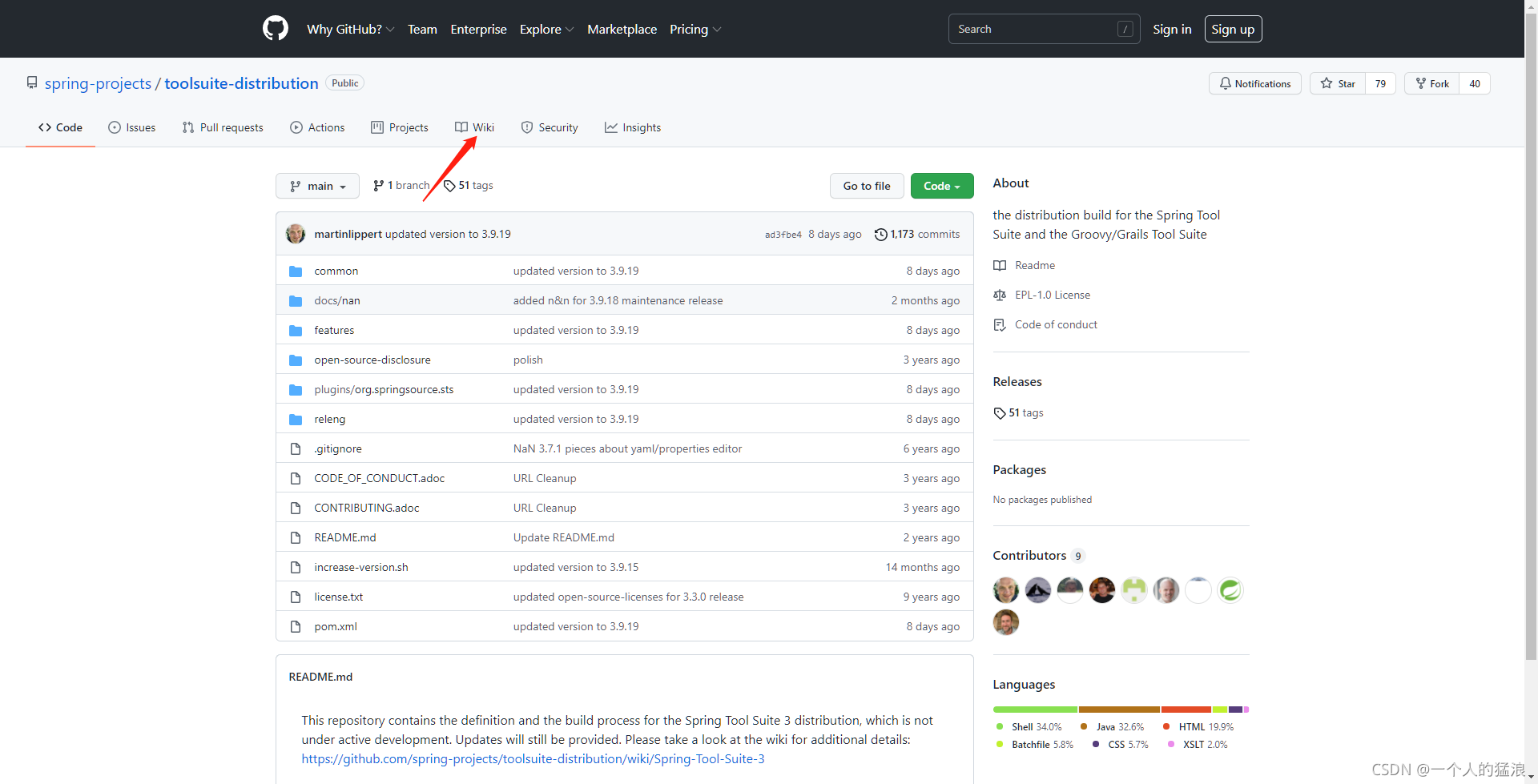Open the Actions tab
The height and width of the screenshot is (784, 1538).
click(x=317, y=127)
